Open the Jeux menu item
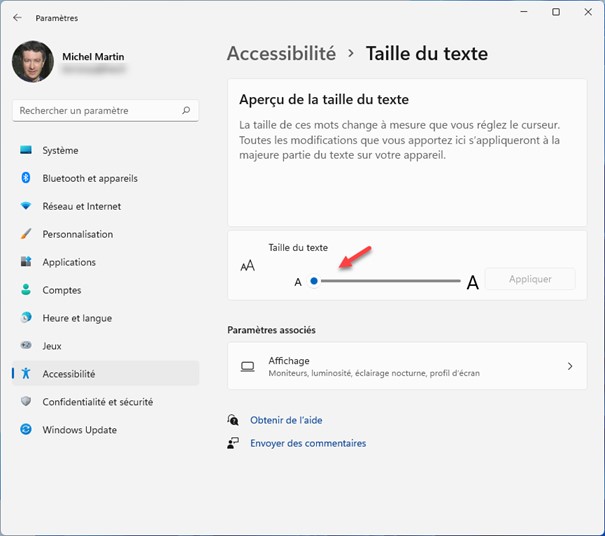This screenshot has width=605, height=536. pyautogui.click(x=52, y=346)
